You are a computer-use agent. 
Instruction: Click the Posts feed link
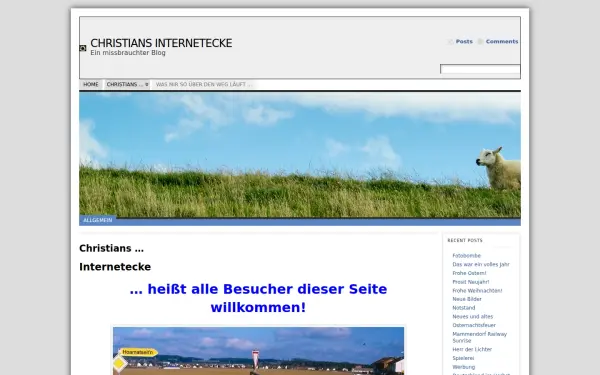coord(464,41)
